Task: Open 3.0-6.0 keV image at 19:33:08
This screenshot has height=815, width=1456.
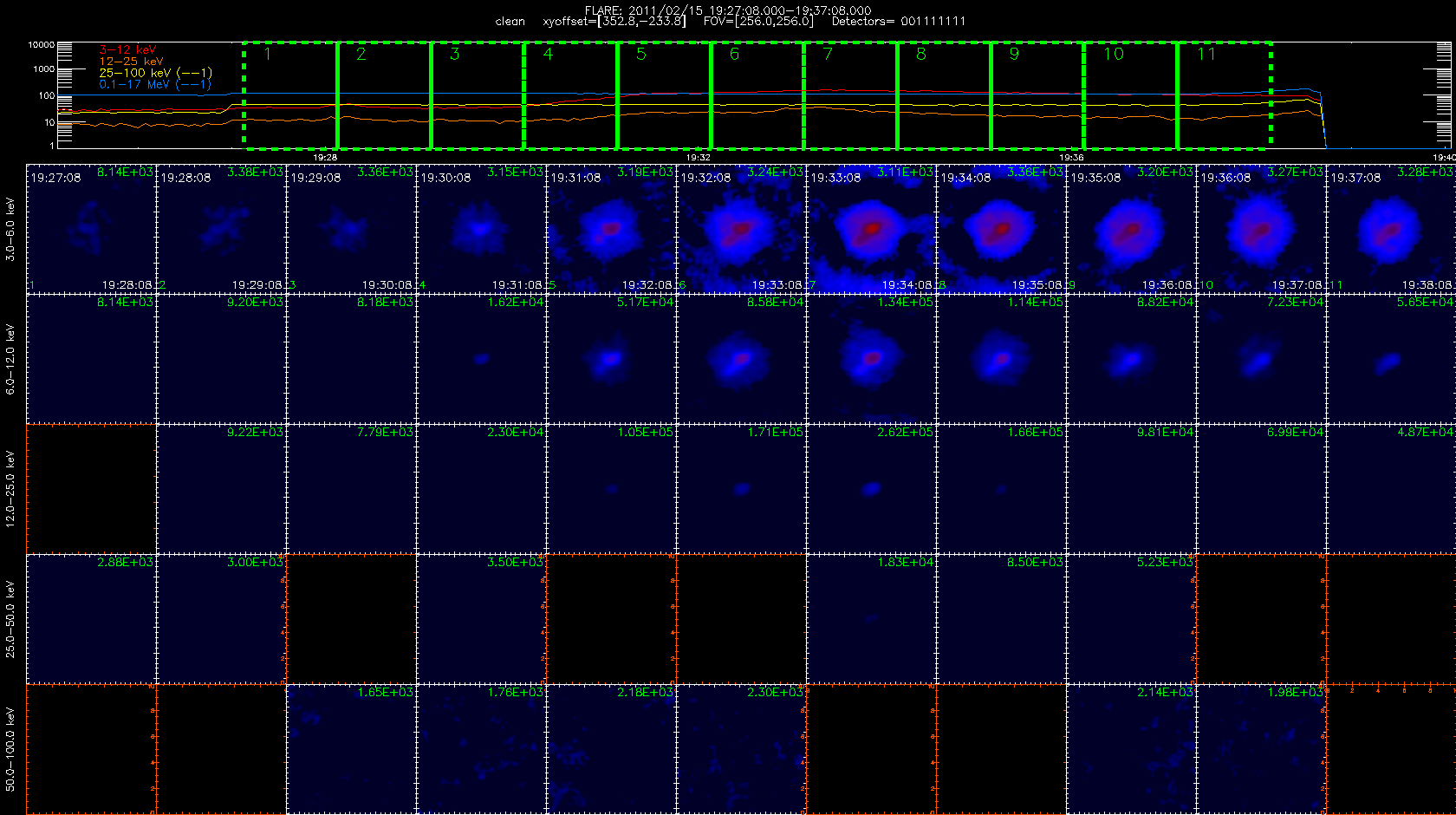Action: (x=871, y=229)
